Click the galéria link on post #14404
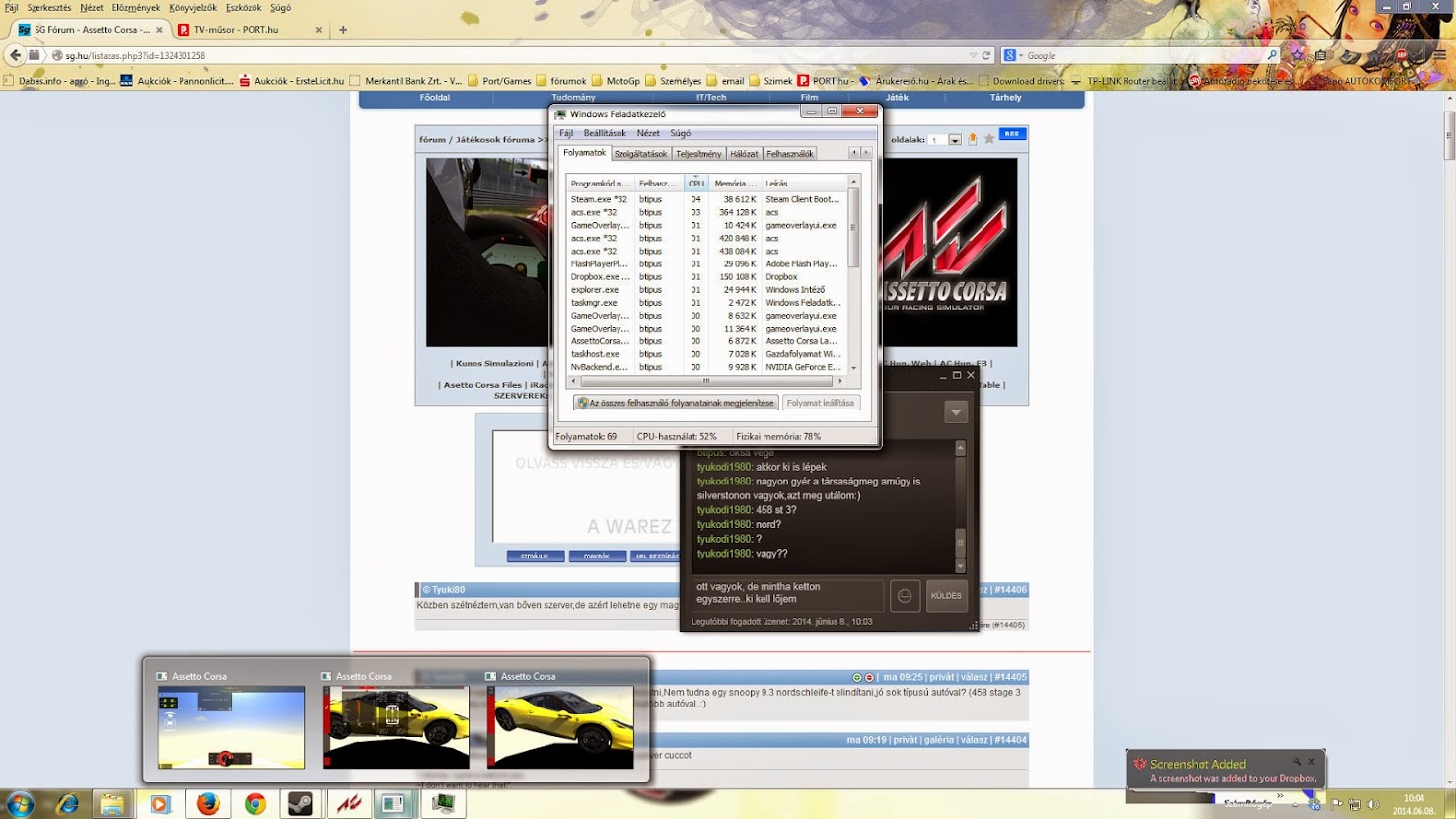 [939, 740]
